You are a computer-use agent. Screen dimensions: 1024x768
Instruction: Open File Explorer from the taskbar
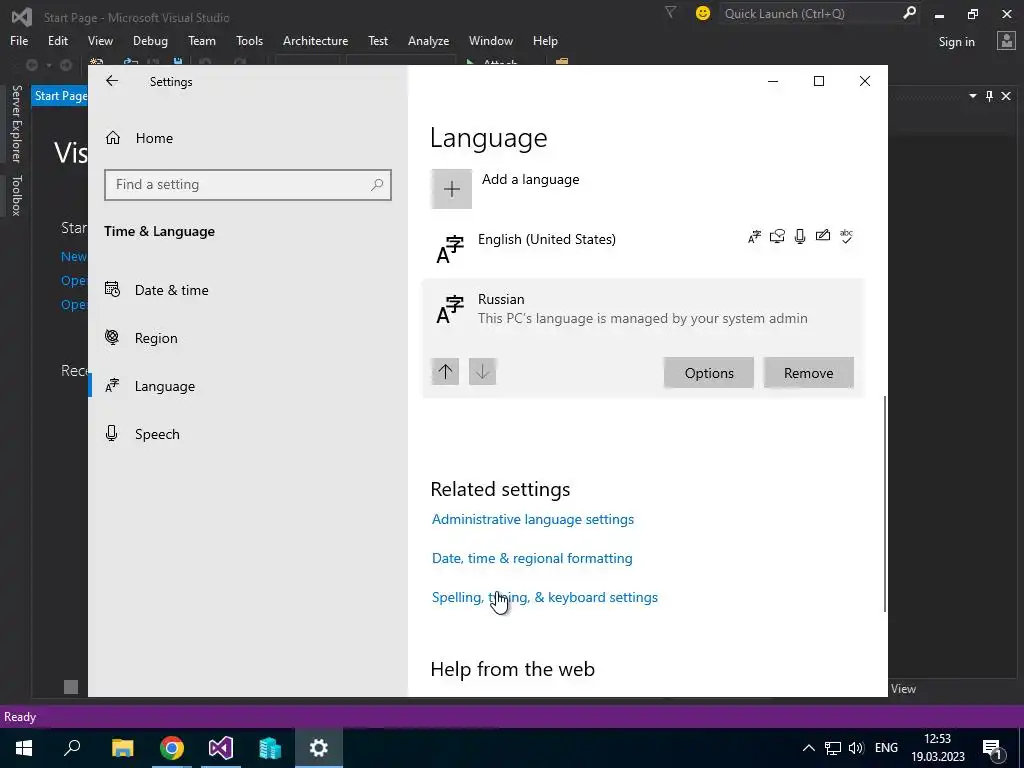click(x=122, y=748)
